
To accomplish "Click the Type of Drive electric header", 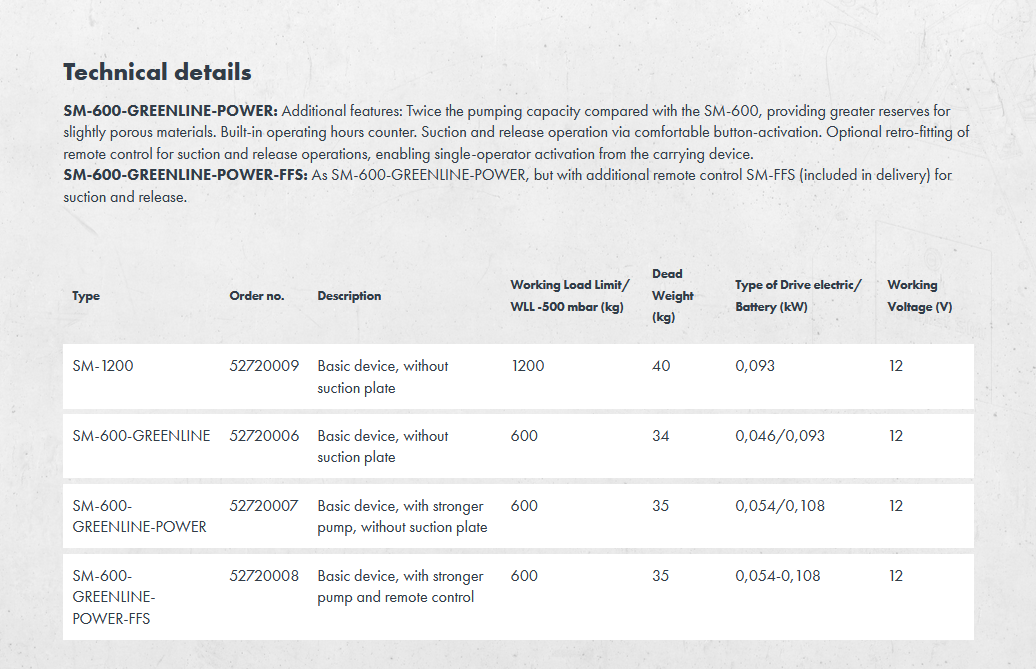I will (798, 296).
